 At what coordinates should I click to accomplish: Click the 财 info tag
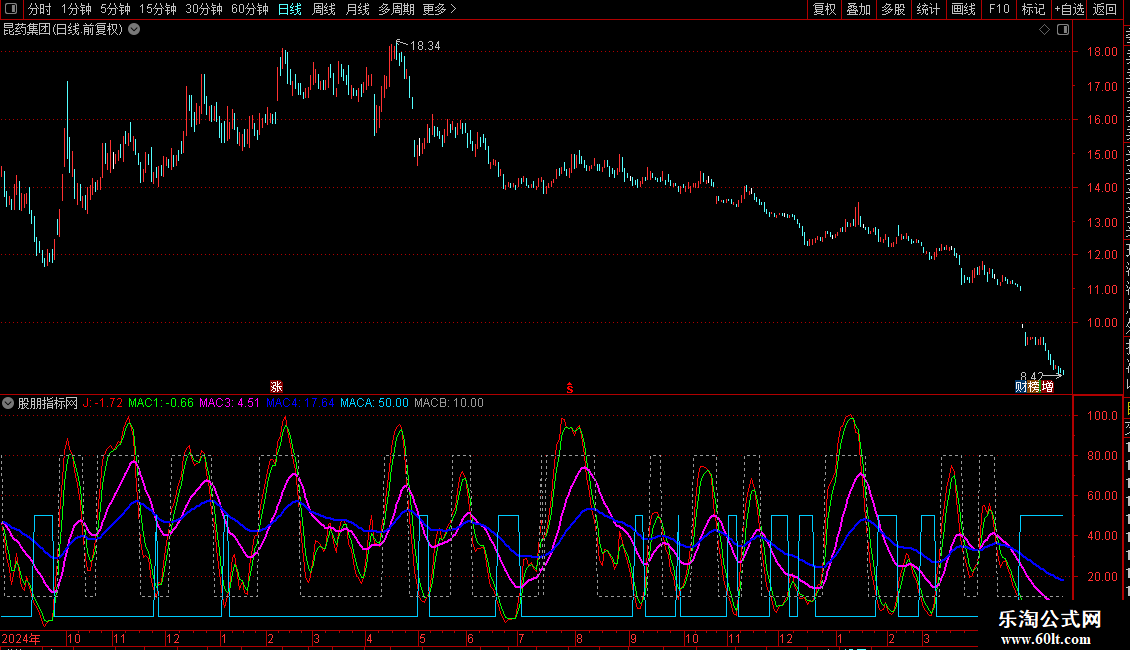1021,387
